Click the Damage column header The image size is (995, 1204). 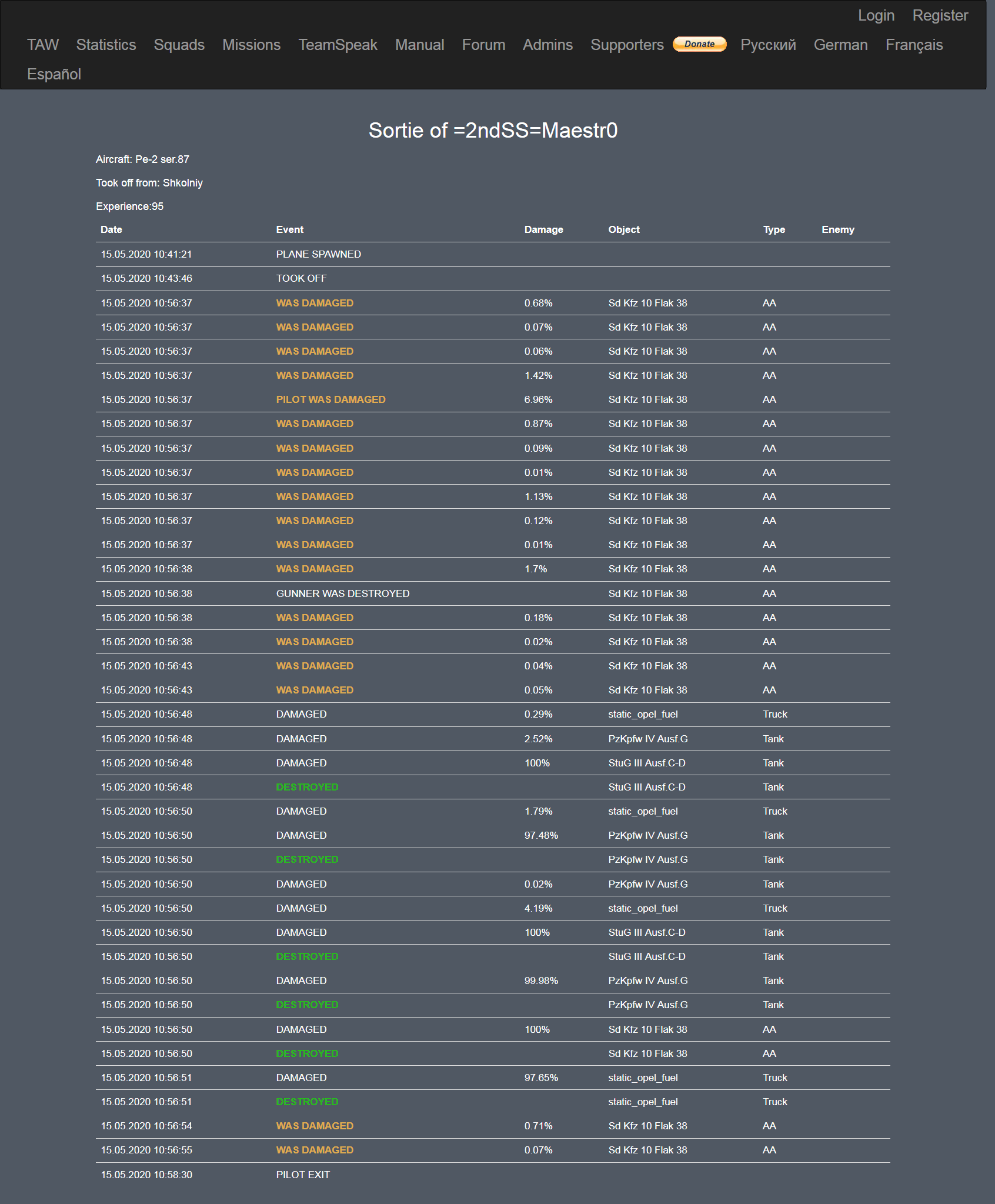[x=543, y=229]
